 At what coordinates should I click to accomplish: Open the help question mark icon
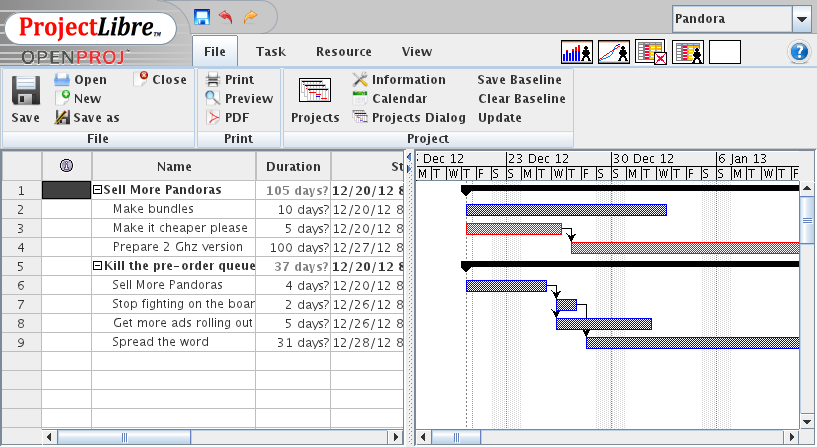(799, 52)
